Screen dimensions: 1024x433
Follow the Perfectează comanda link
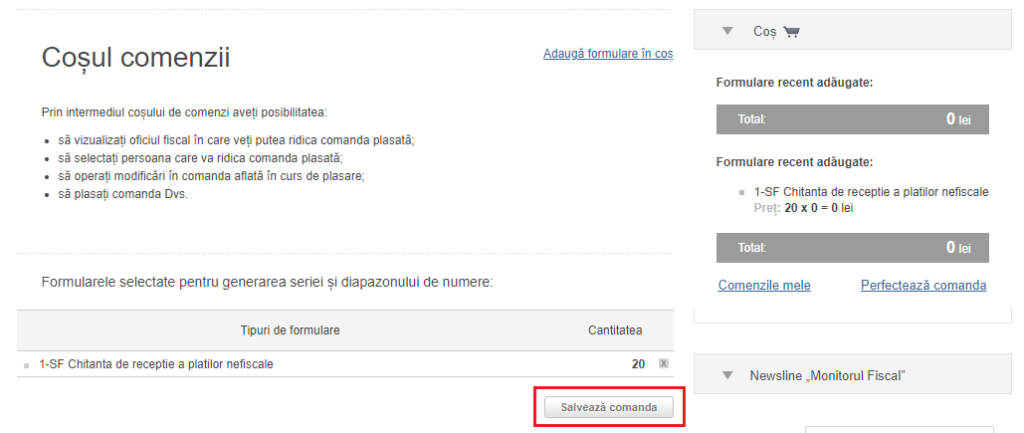pyautogui.click(x=923, y=285)
